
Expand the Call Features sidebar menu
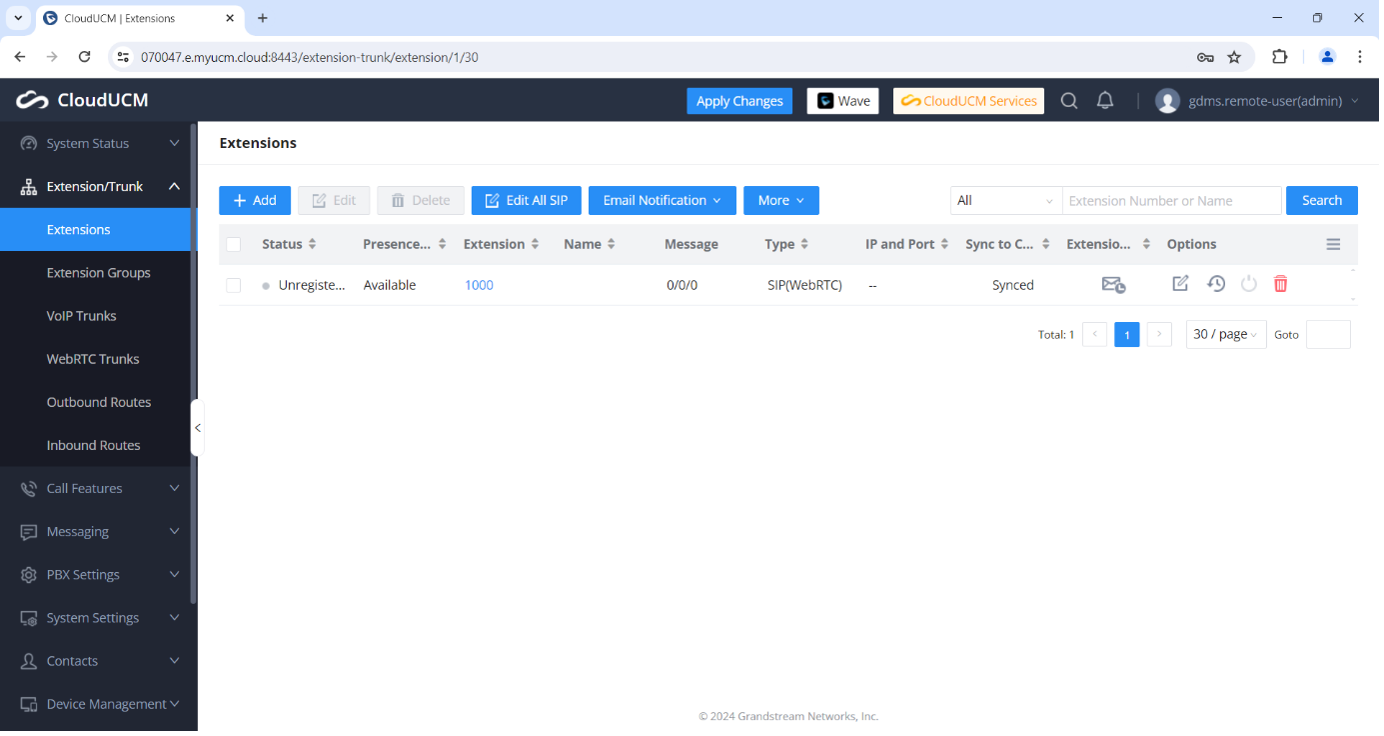[99, 488]
